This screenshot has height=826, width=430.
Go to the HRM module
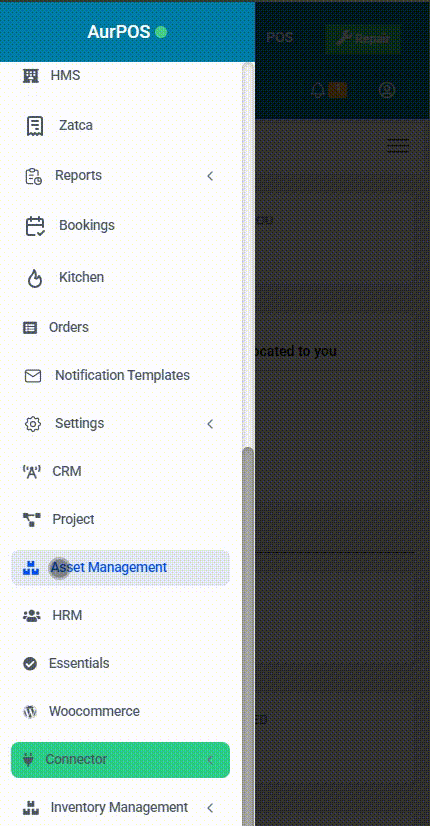click(x=120, y=615)
